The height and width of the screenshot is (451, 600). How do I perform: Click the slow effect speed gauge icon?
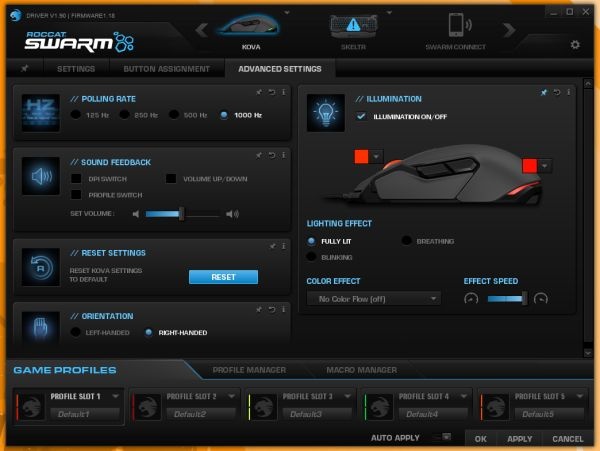tap(471, 299)
